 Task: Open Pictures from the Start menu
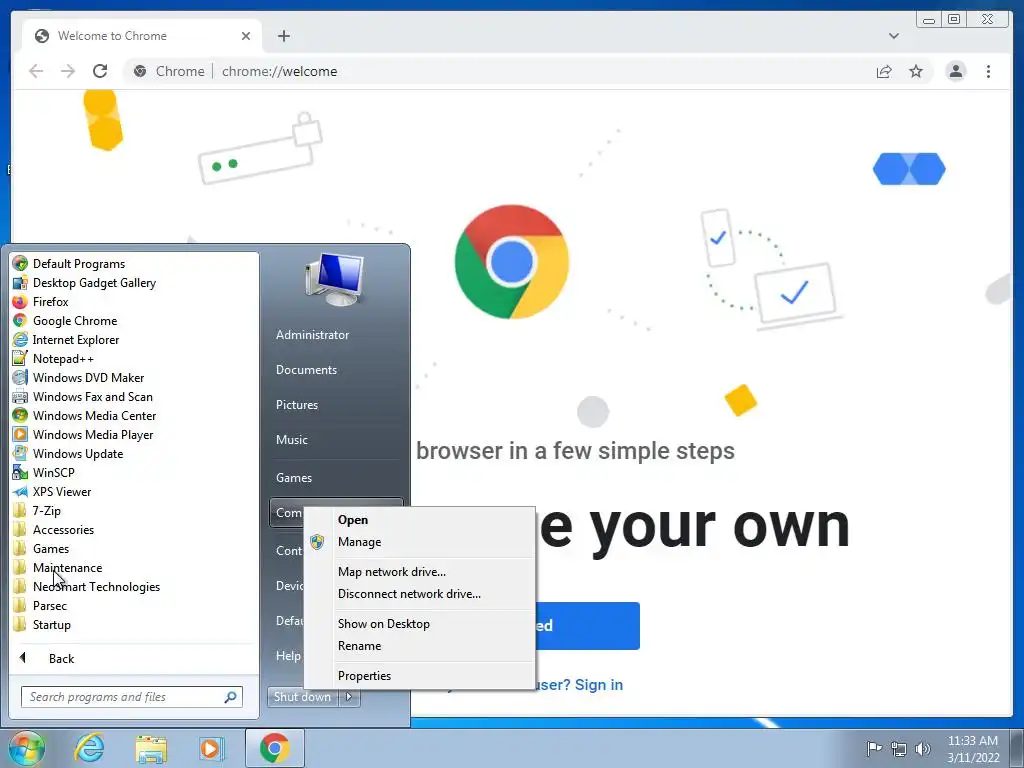[x=296, y=405]
